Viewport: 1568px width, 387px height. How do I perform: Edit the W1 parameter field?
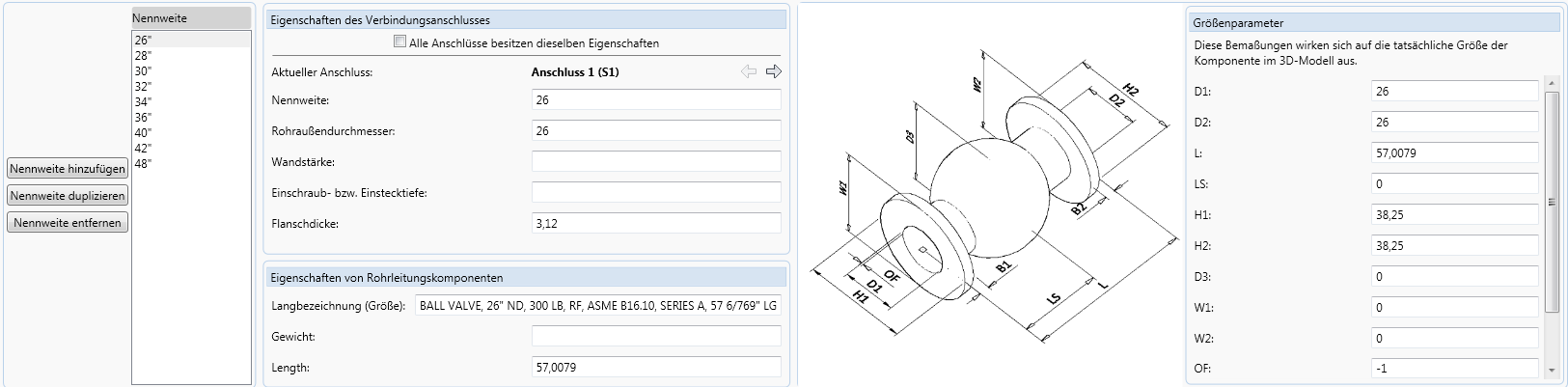click(x=1455, y=307)
